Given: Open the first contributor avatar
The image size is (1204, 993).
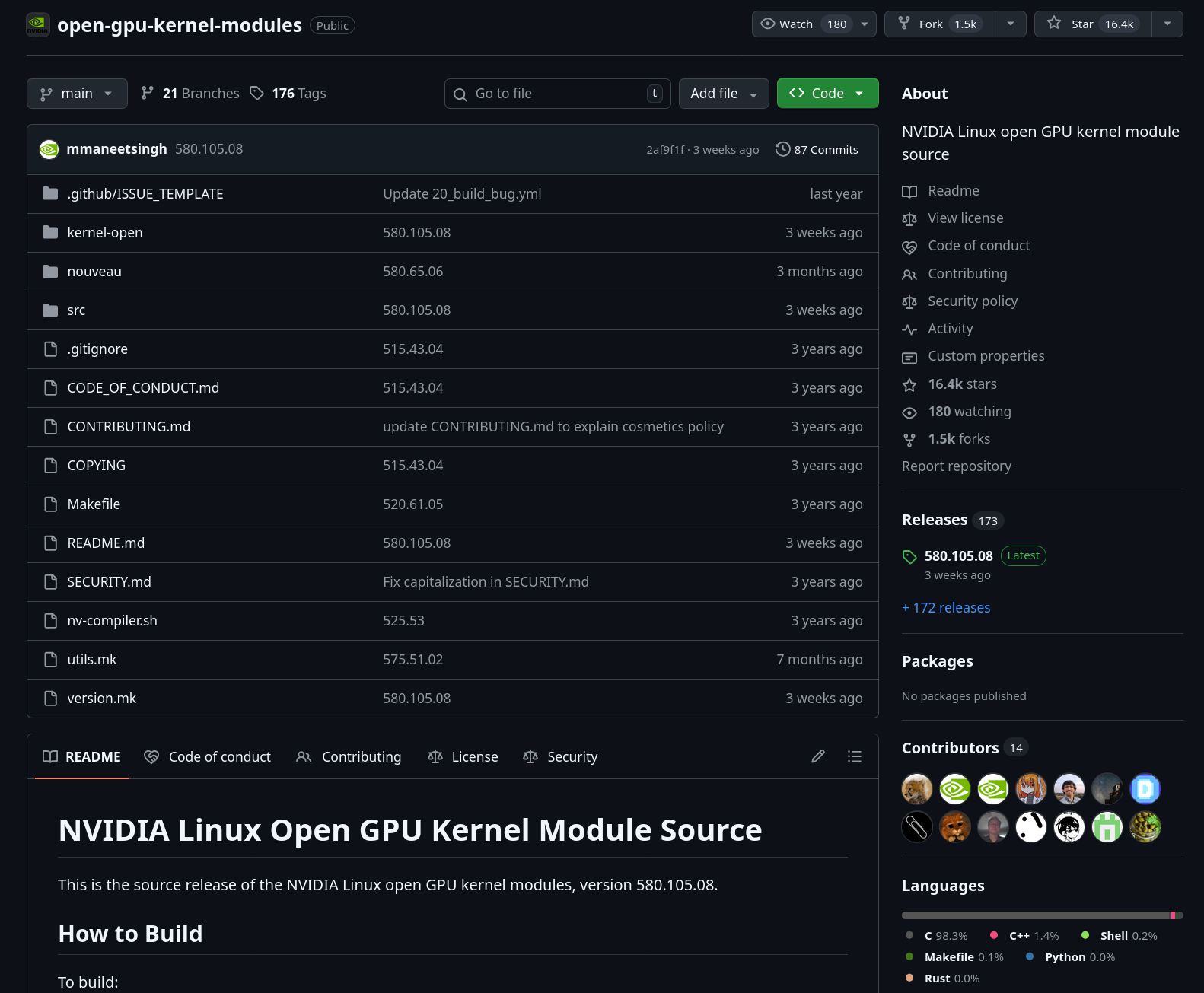Looking at the screenshot, I should coord(917,789).
